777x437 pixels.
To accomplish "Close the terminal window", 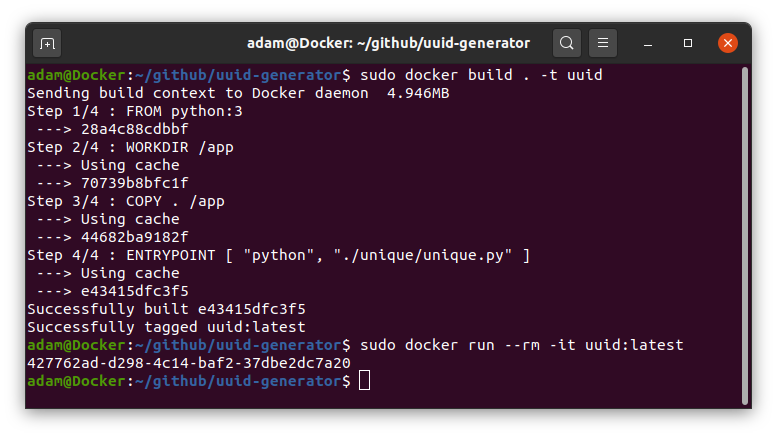I will [x=727, y=43].
